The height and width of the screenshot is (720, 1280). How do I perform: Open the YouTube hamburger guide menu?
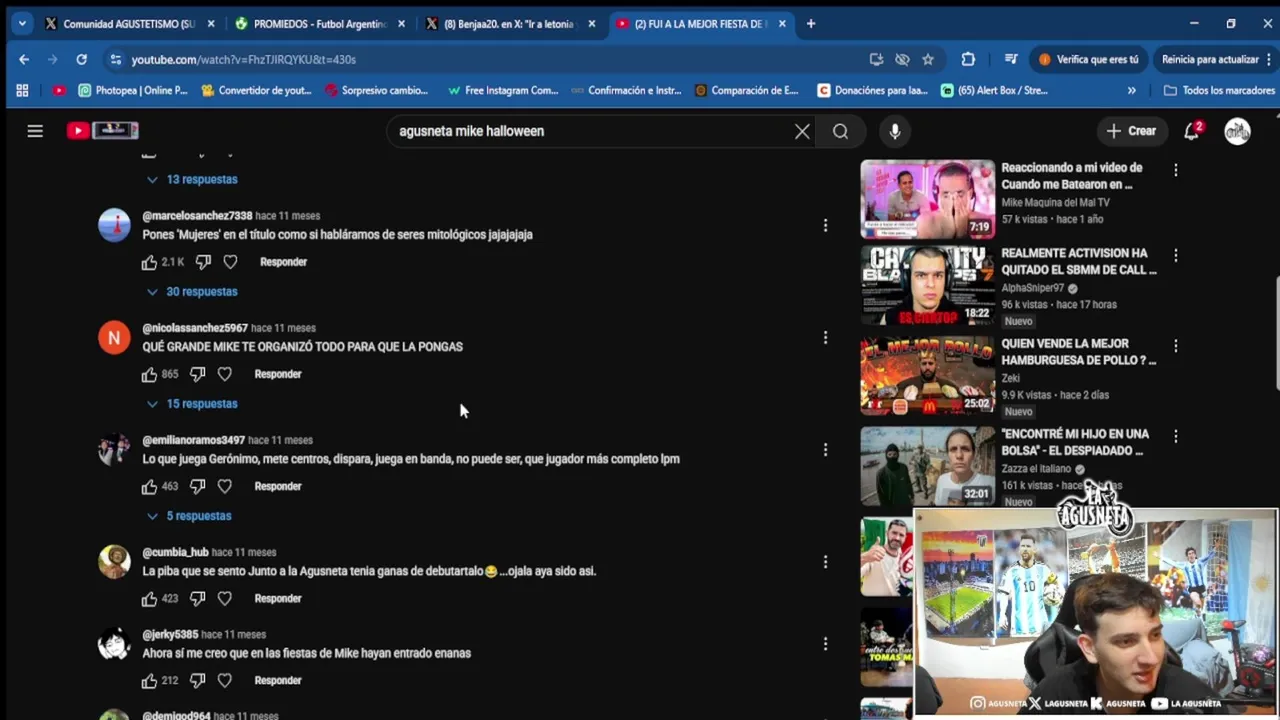point(35,131)
